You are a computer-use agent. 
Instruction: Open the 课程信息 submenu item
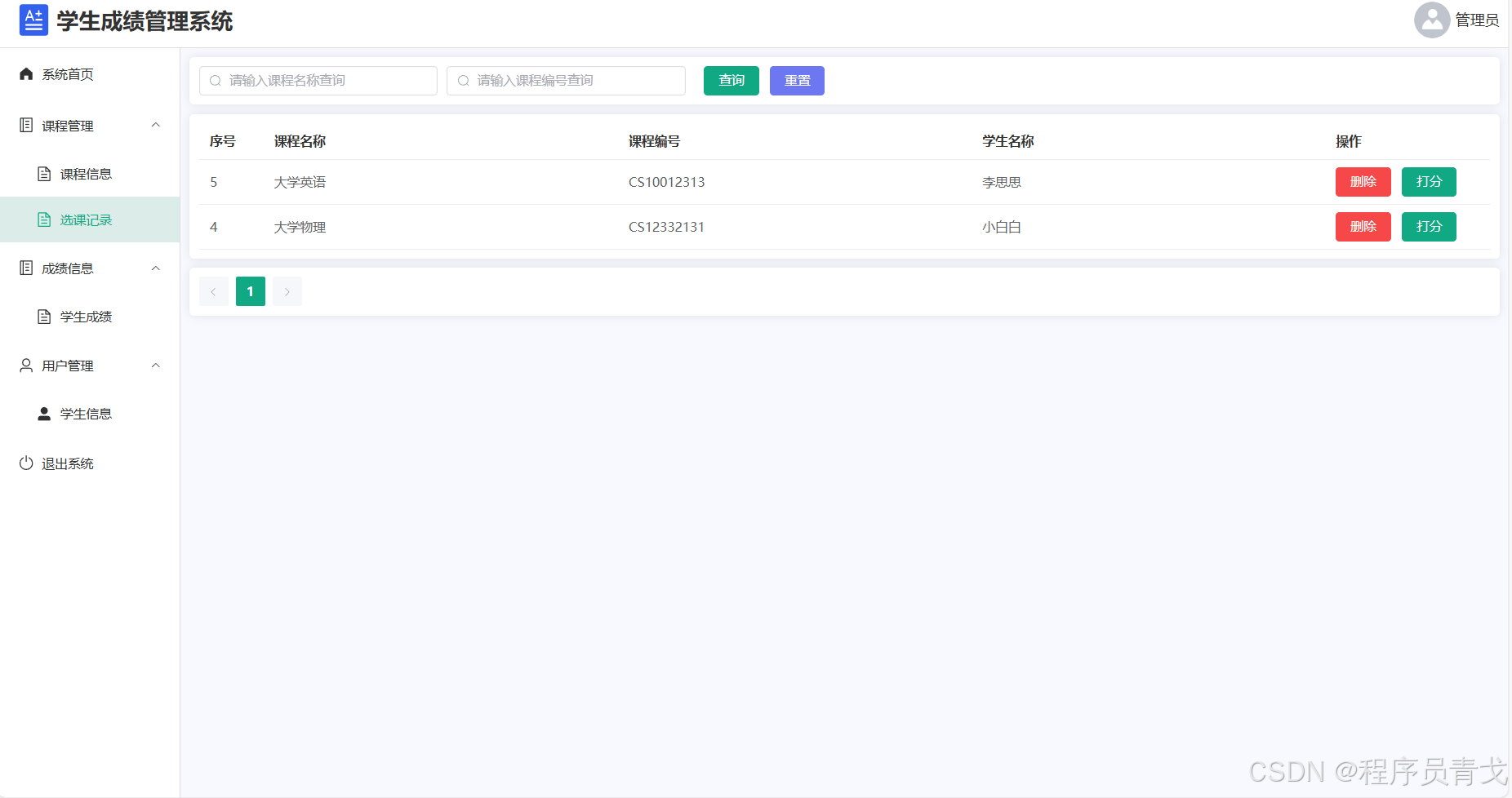[x=90, y=174]
